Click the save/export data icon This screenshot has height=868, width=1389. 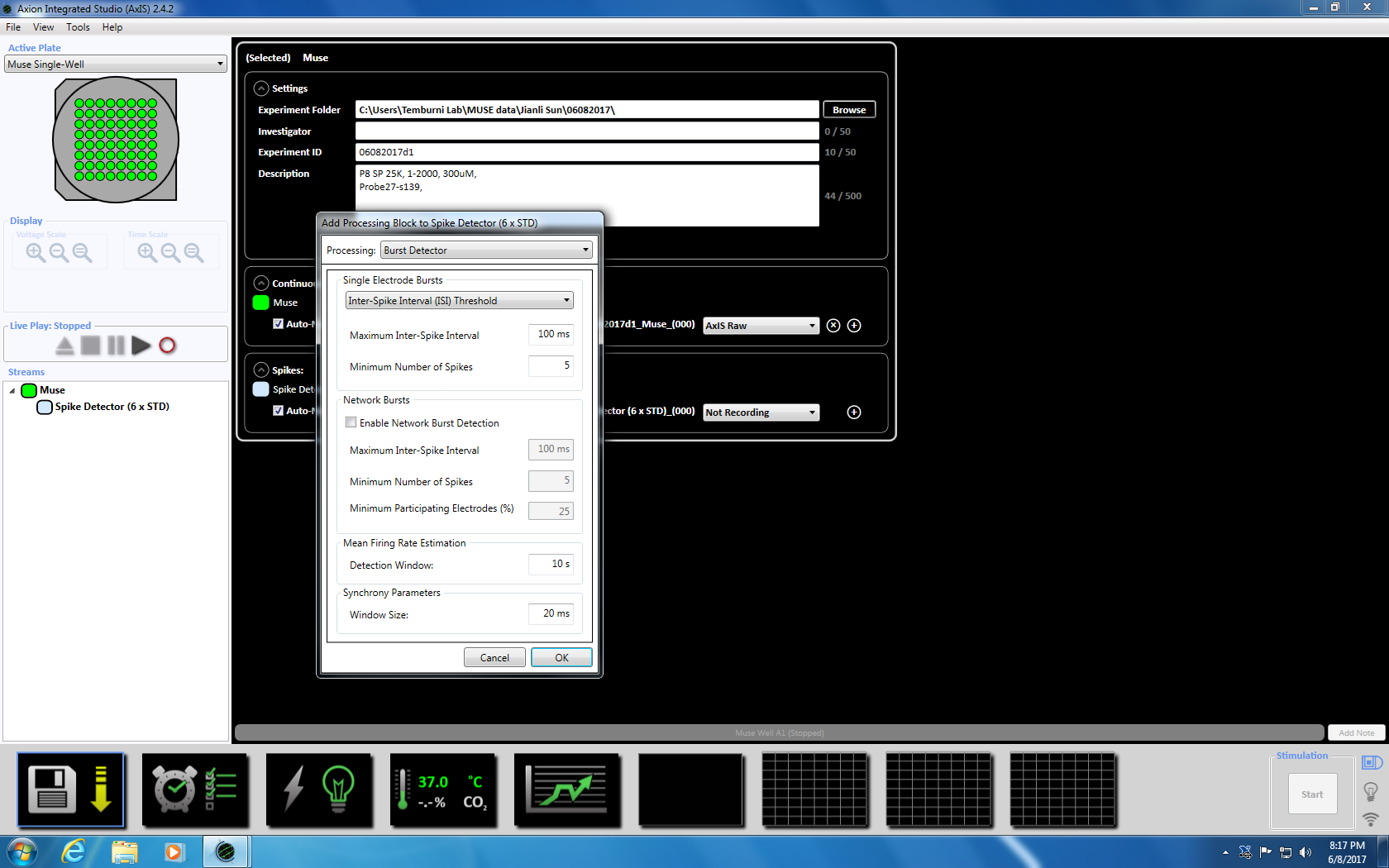click(x=70, y=789)
